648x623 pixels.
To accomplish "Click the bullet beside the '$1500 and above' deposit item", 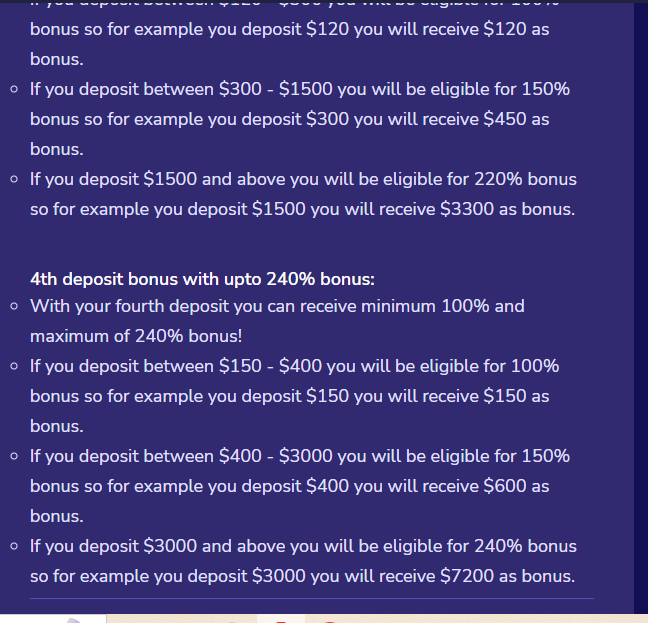I will (14, 179).
